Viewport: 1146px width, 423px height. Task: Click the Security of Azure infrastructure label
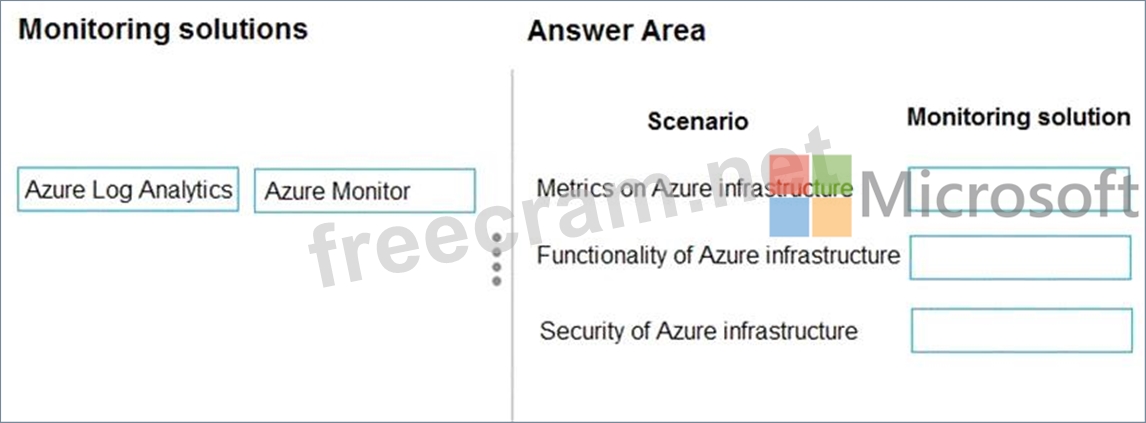pyautogui.click(x=699, y=331)
